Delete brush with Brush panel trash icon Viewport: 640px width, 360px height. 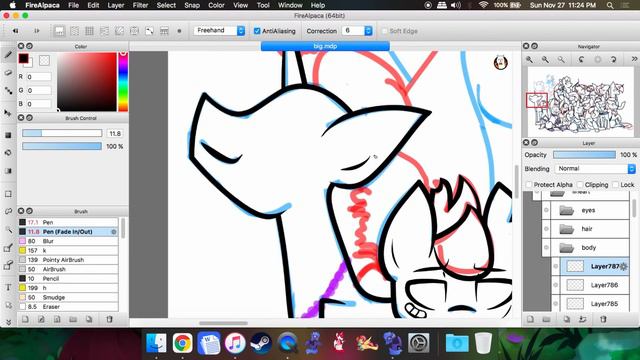(109, 319)
